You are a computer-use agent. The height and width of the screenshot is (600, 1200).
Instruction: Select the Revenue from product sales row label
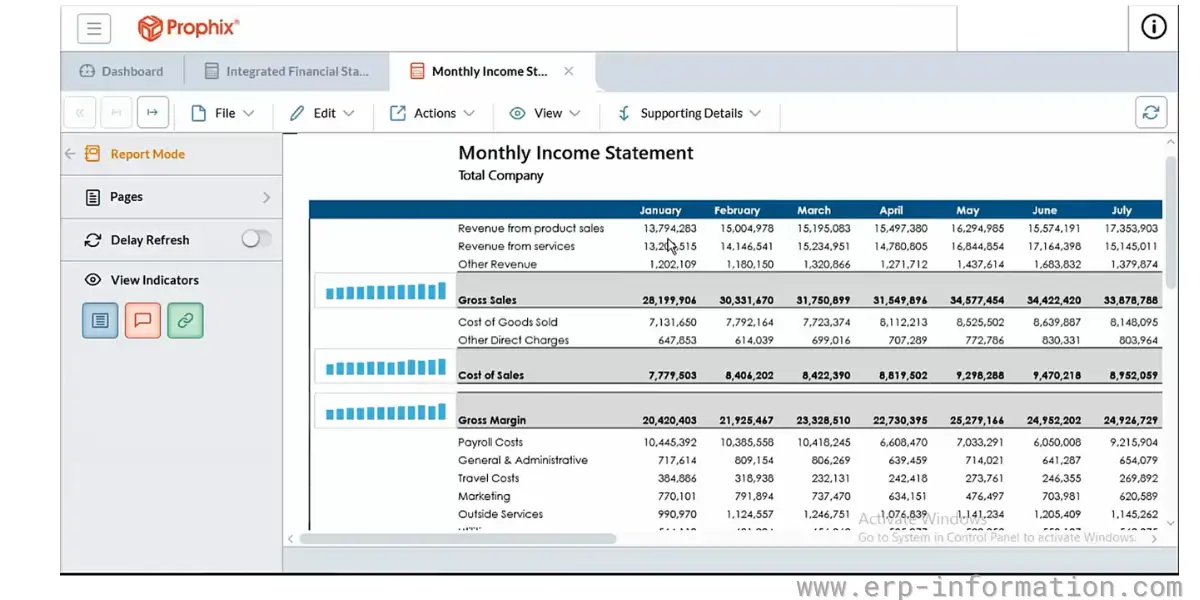pyautogui.click(x=531, y=228)
